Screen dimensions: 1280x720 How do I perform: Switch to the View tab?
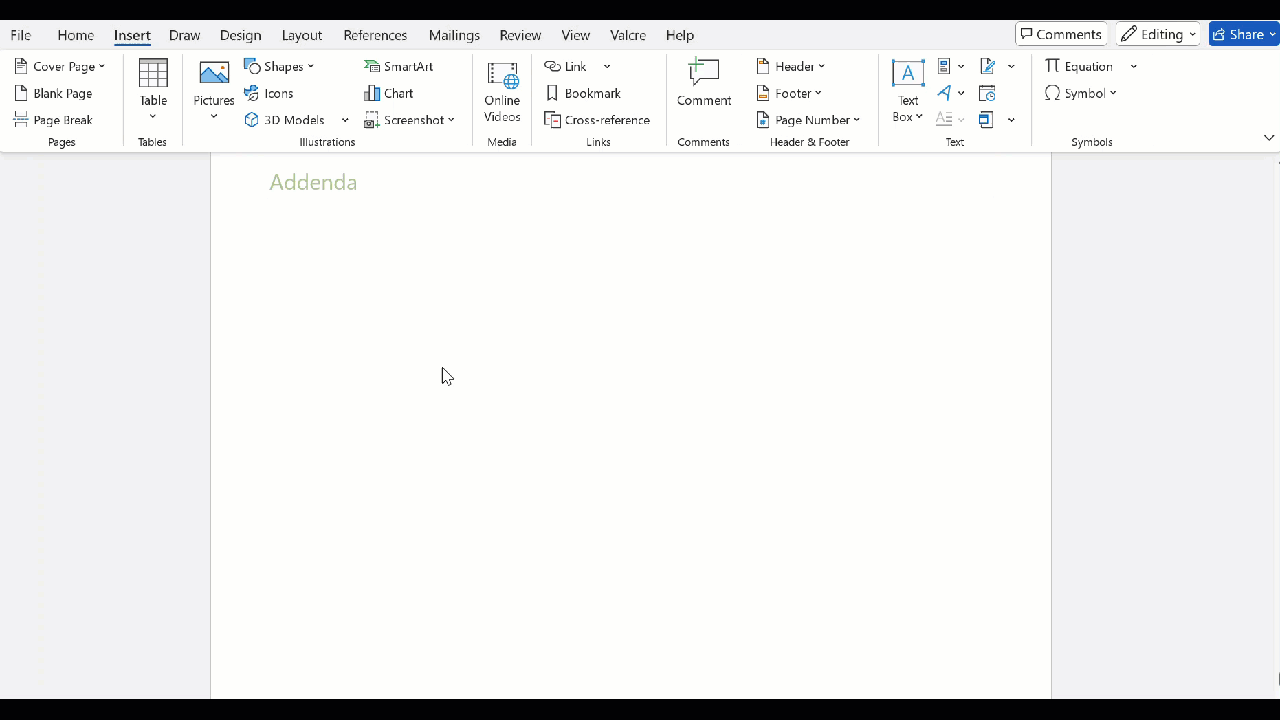(576, 35)
